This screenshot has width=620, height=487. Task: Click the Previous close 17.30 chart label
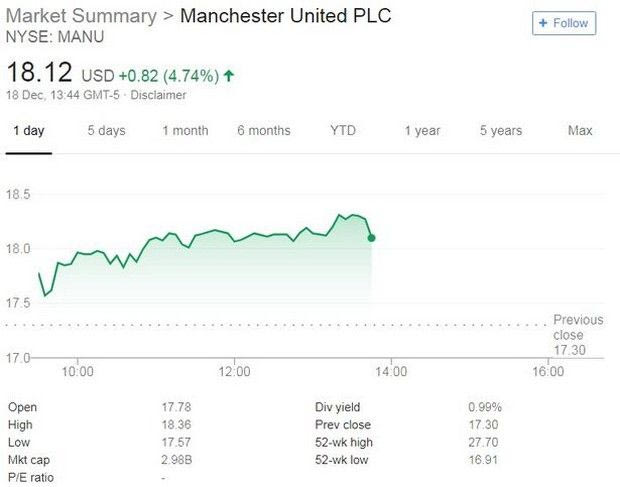point(578,335)
